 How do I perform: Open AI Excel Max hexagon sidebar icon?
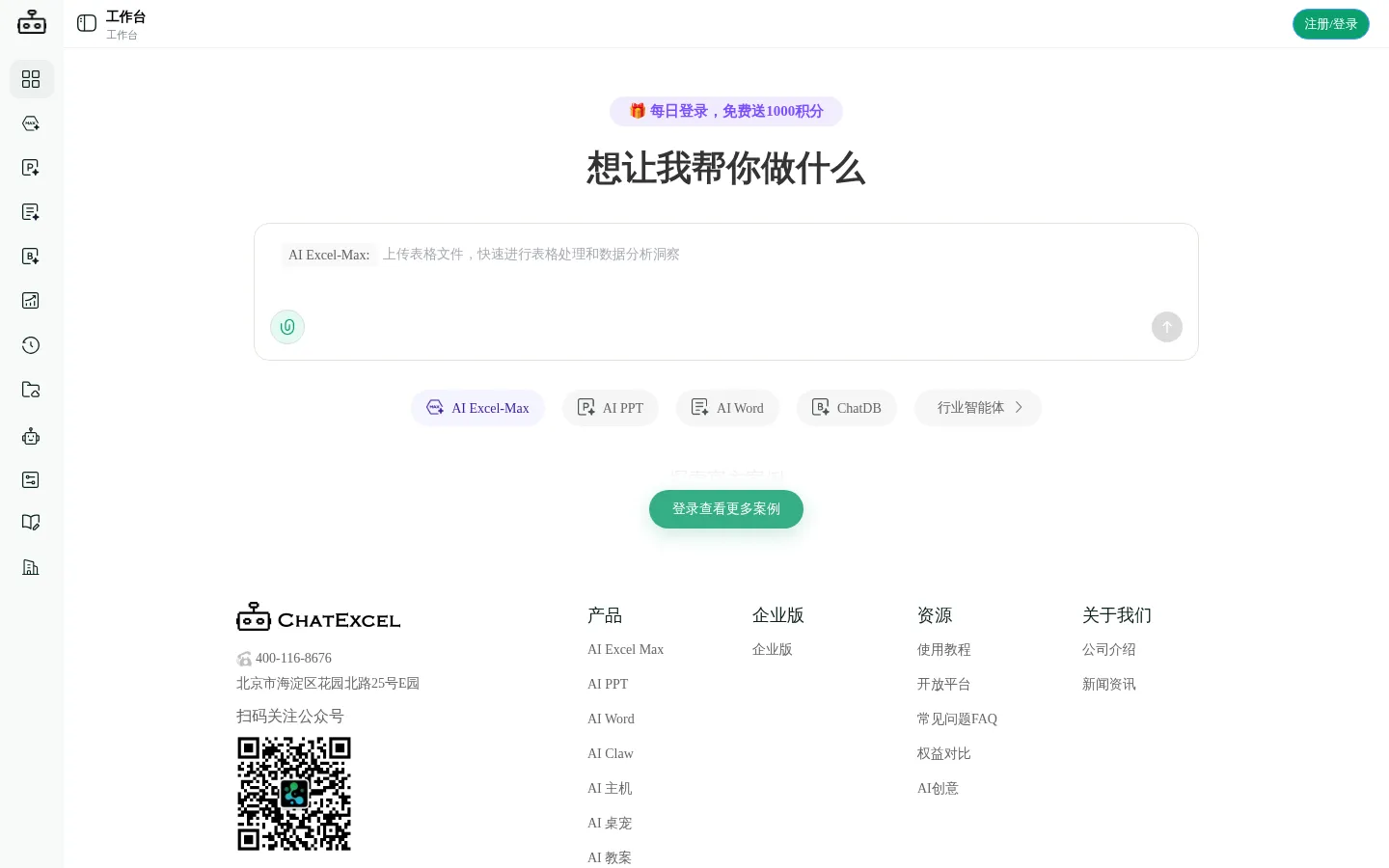pyautogui.click(x=31, y=123)
